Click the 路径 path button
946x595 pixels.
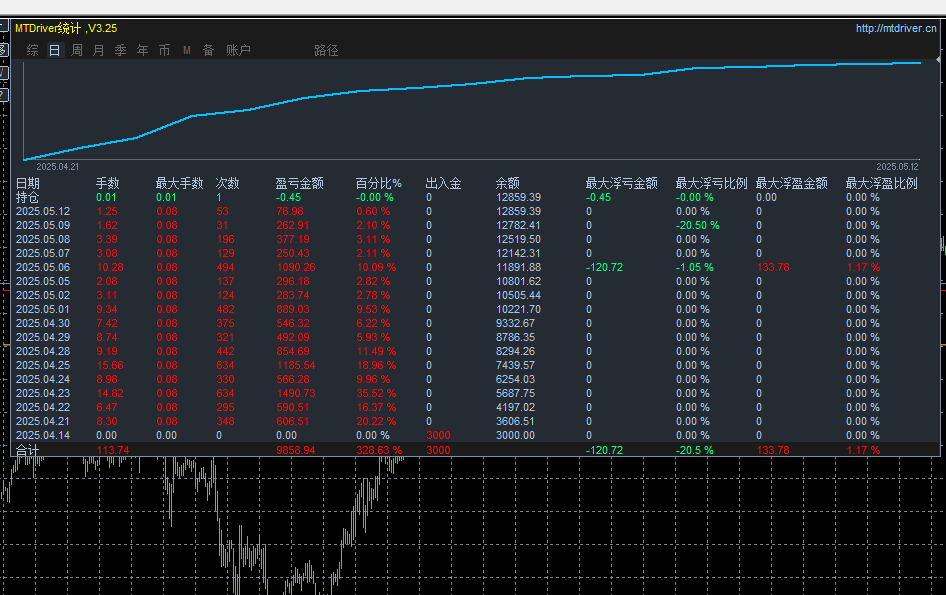pyautogui.click(x=326, y=50)
